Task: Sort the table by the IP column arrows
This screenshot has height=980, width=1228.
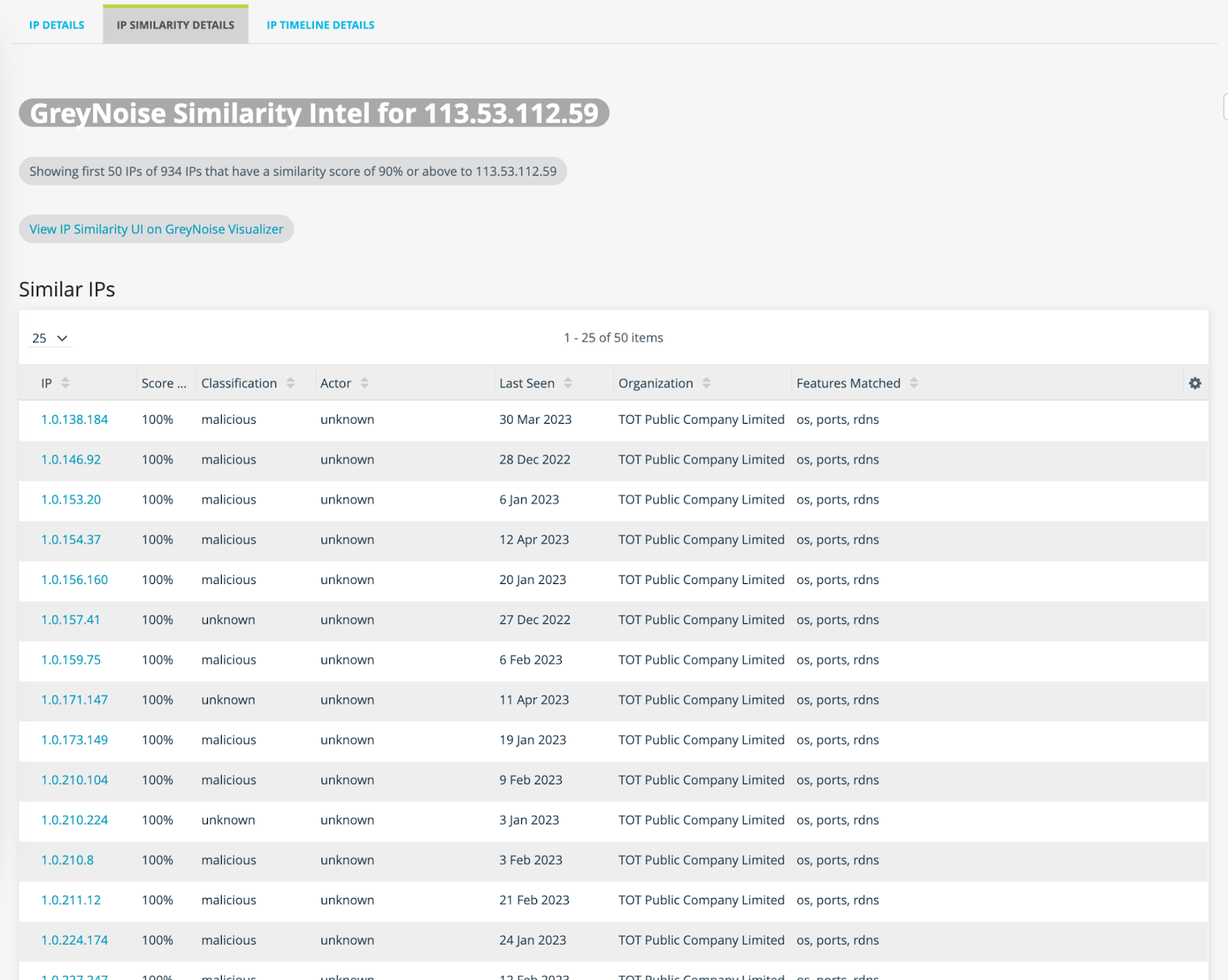Action: [x=66, y=382]
